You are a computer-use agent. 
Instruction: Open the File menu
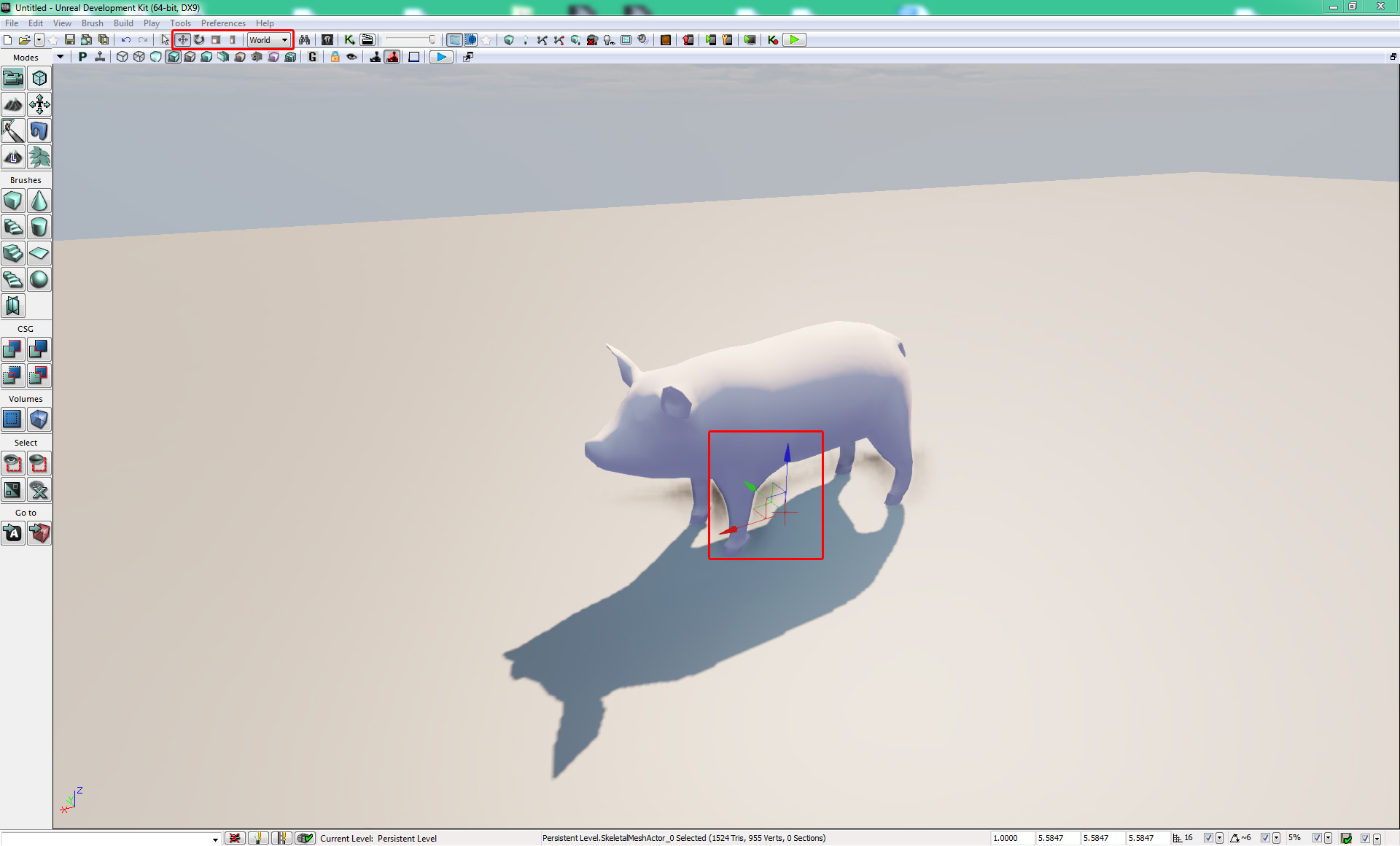[x=12, y=23]
